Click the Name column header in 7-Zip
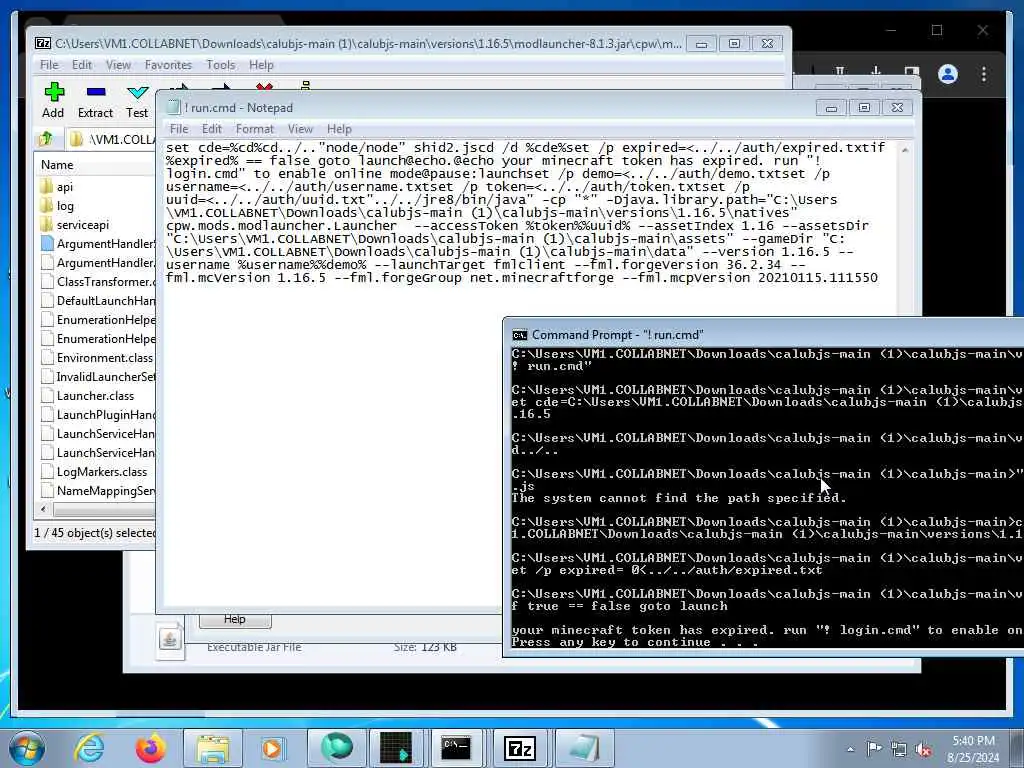1024x768 pixels. coord(97,165)
